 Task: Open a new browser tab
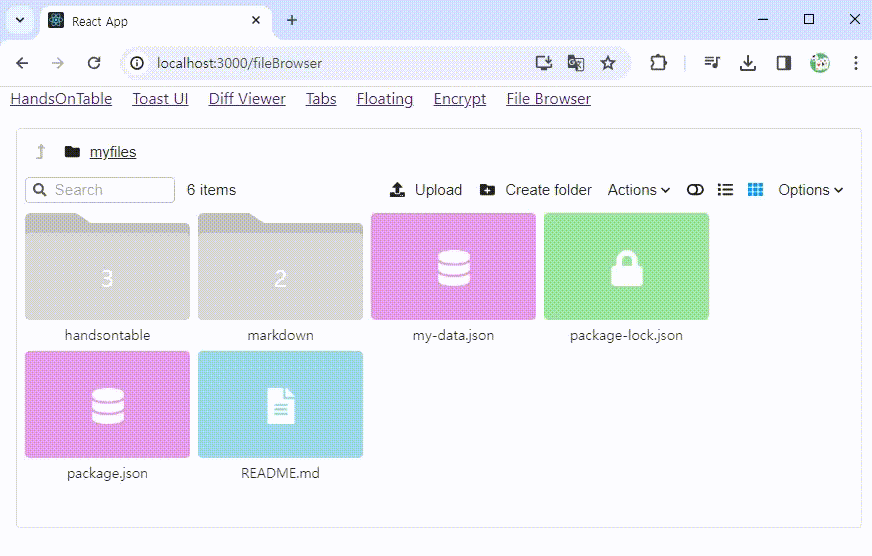tap(292, 21)
